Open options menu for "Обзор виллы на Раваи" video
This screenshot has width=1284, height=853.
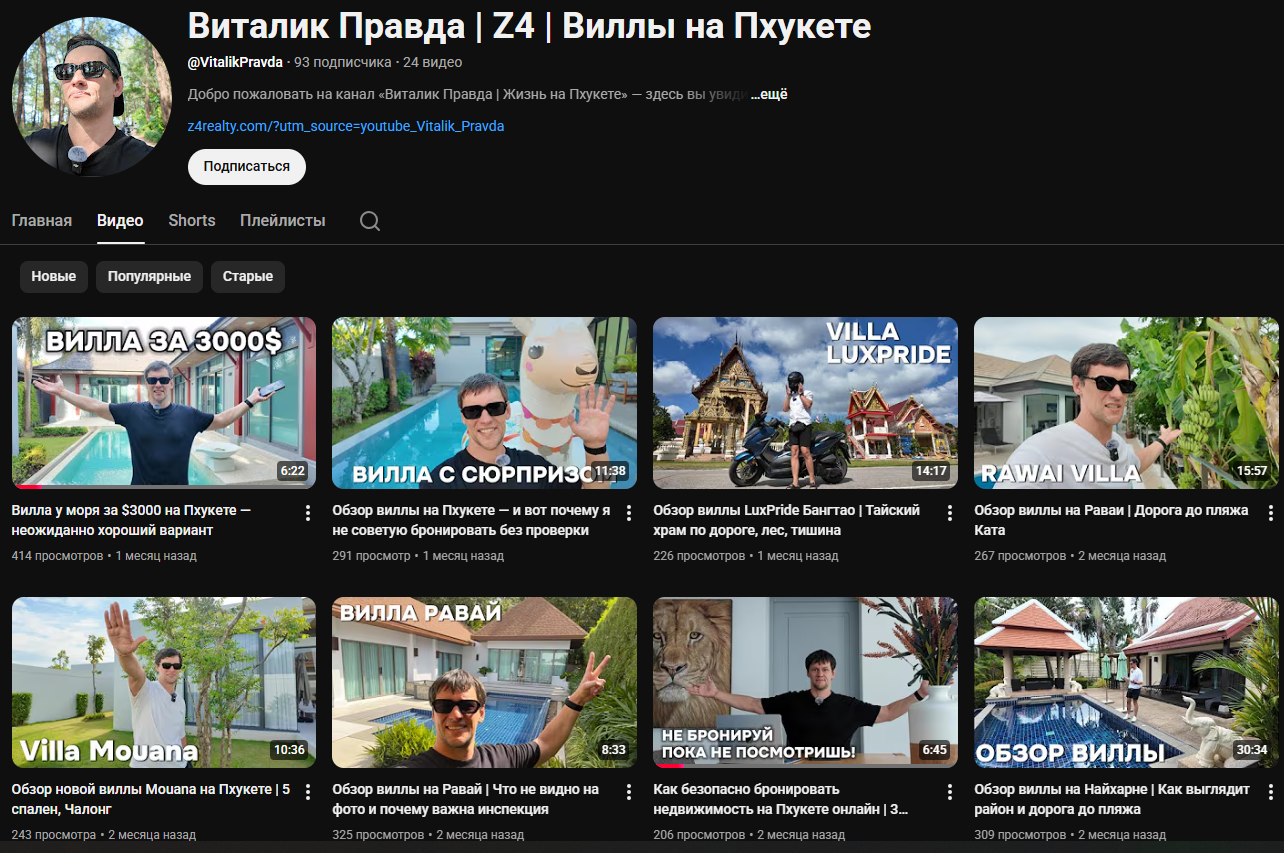coord(1271,513)
